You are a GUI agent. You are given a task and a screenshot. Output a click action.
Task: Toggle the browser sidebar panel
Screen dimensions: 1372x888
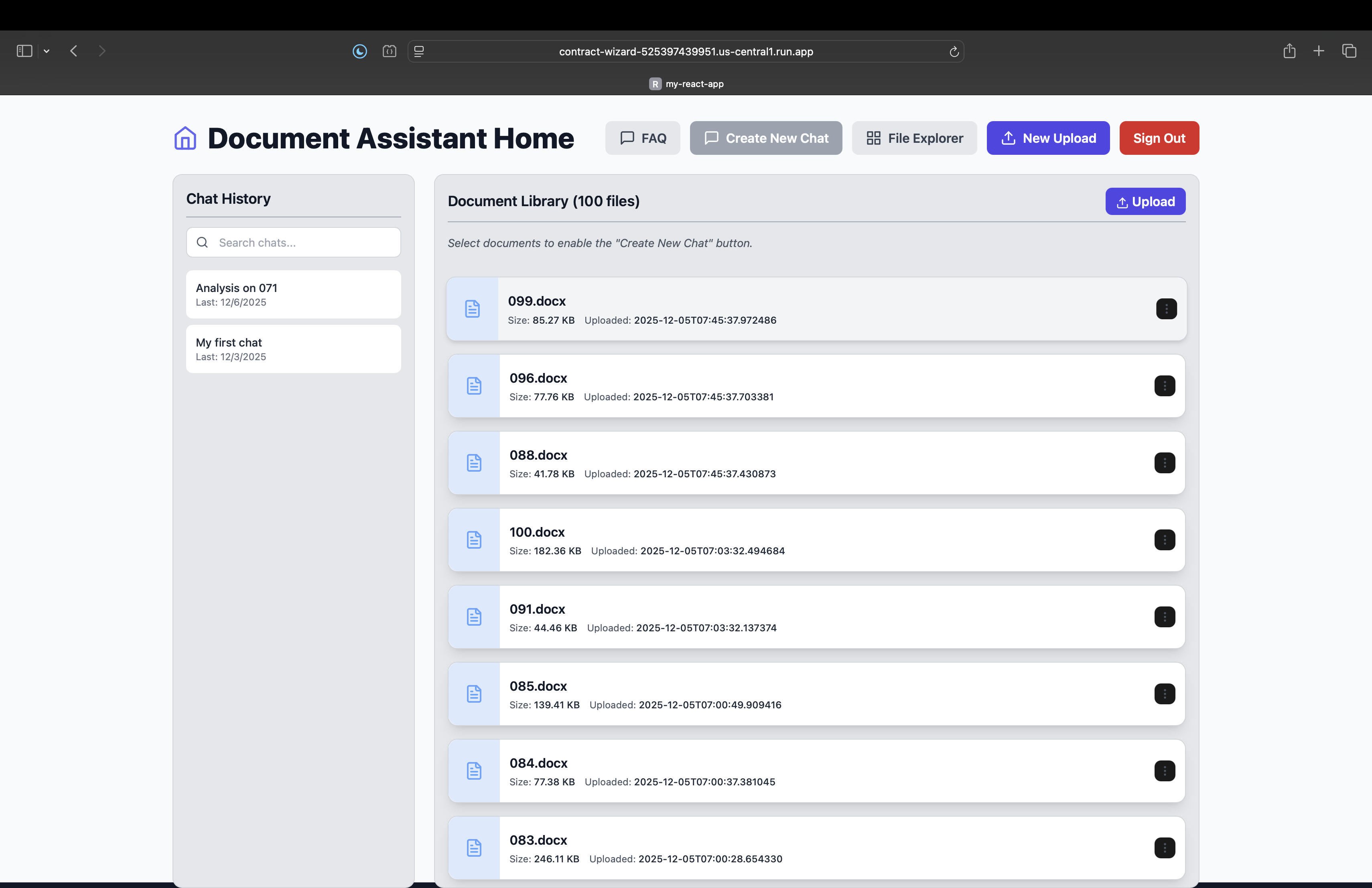[x=24, y=51]
